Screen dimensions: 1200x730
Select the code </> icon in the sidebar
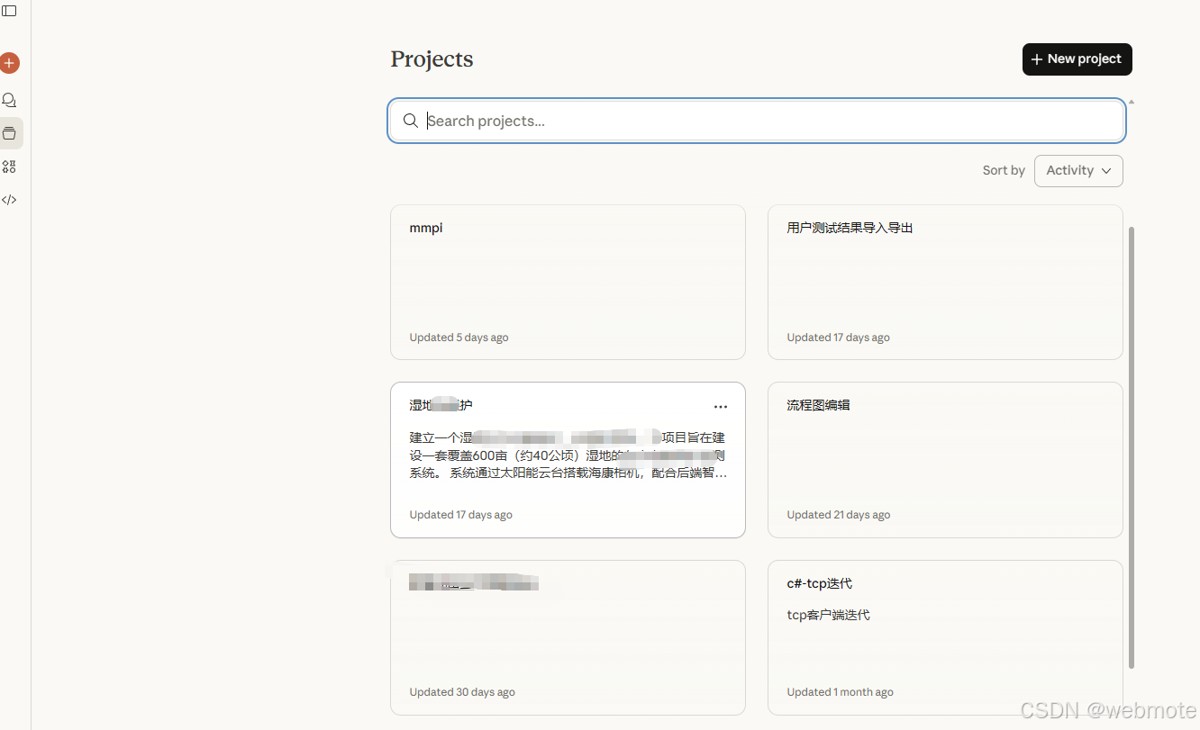click(x=10, y=199)
